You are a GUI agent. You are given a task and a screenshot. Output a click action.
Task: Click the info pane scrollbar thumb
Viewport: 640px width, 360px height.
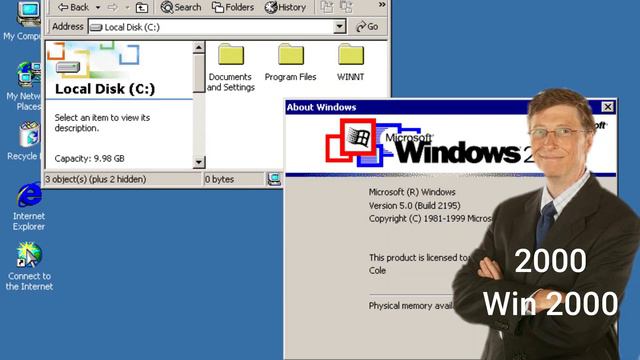[199, 73]
